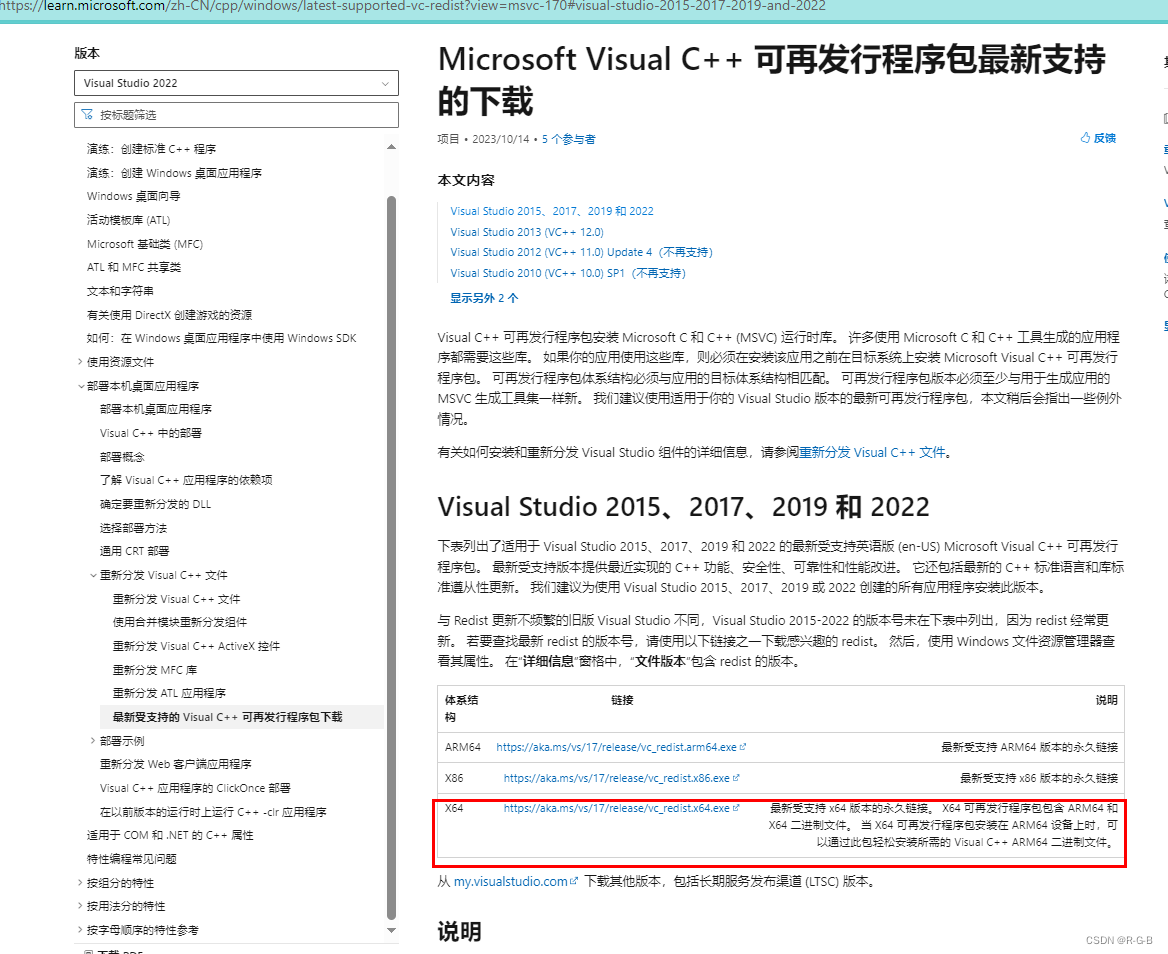The height and width of the screenshot is (954, 1168).
Task: Click the browser address bar URL
Action: (x=413, y=6)
